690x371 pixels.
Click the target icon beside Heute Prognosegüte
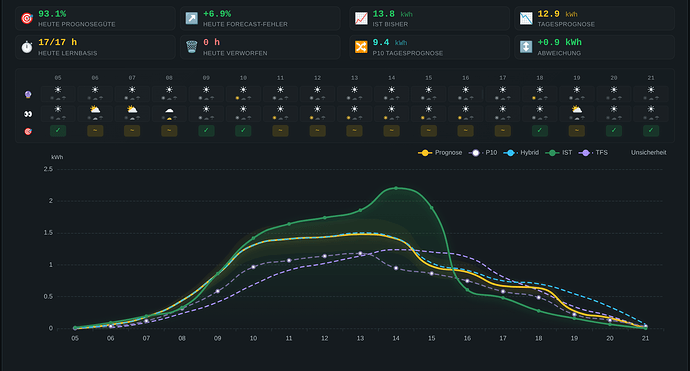click(x=27, y=18)
